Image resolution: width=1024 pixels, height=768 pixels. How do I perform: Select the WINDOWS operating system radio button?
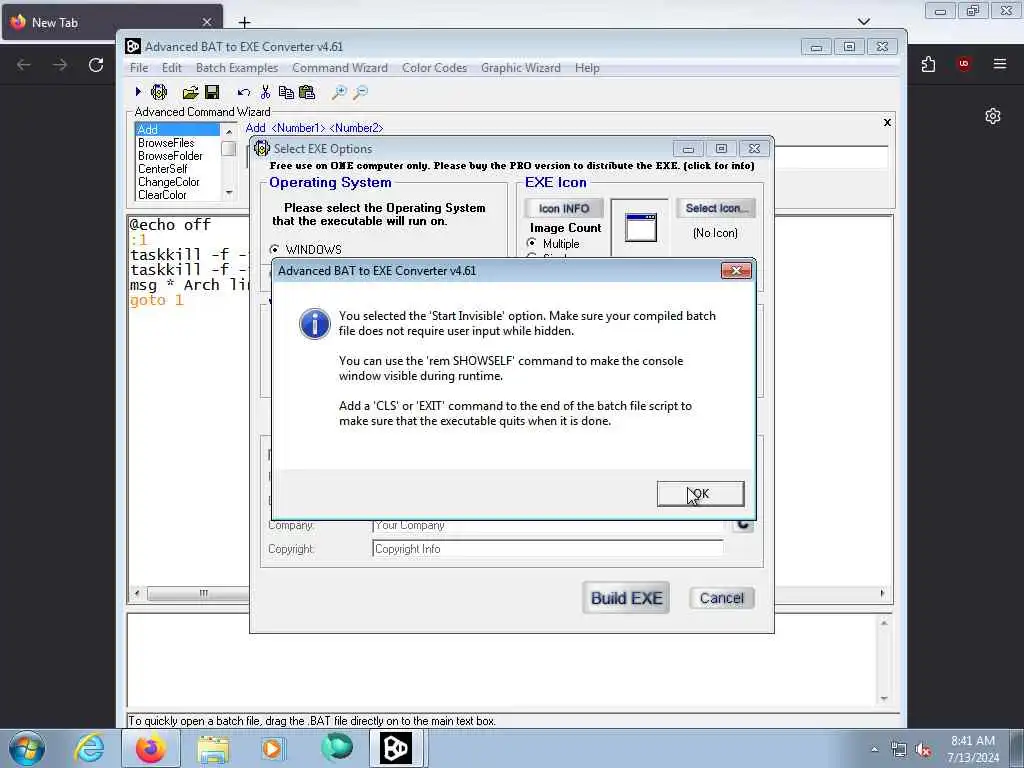tap(274, 249)
